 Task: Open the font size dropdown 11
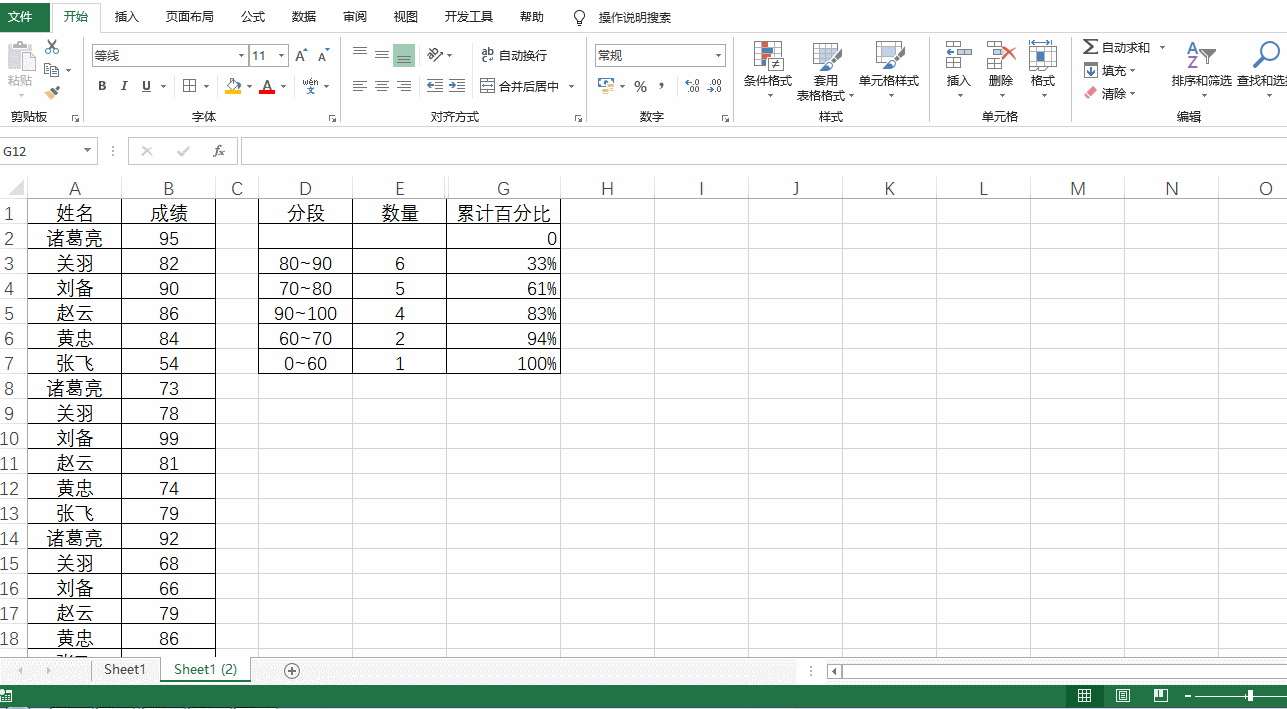point(282,56)
